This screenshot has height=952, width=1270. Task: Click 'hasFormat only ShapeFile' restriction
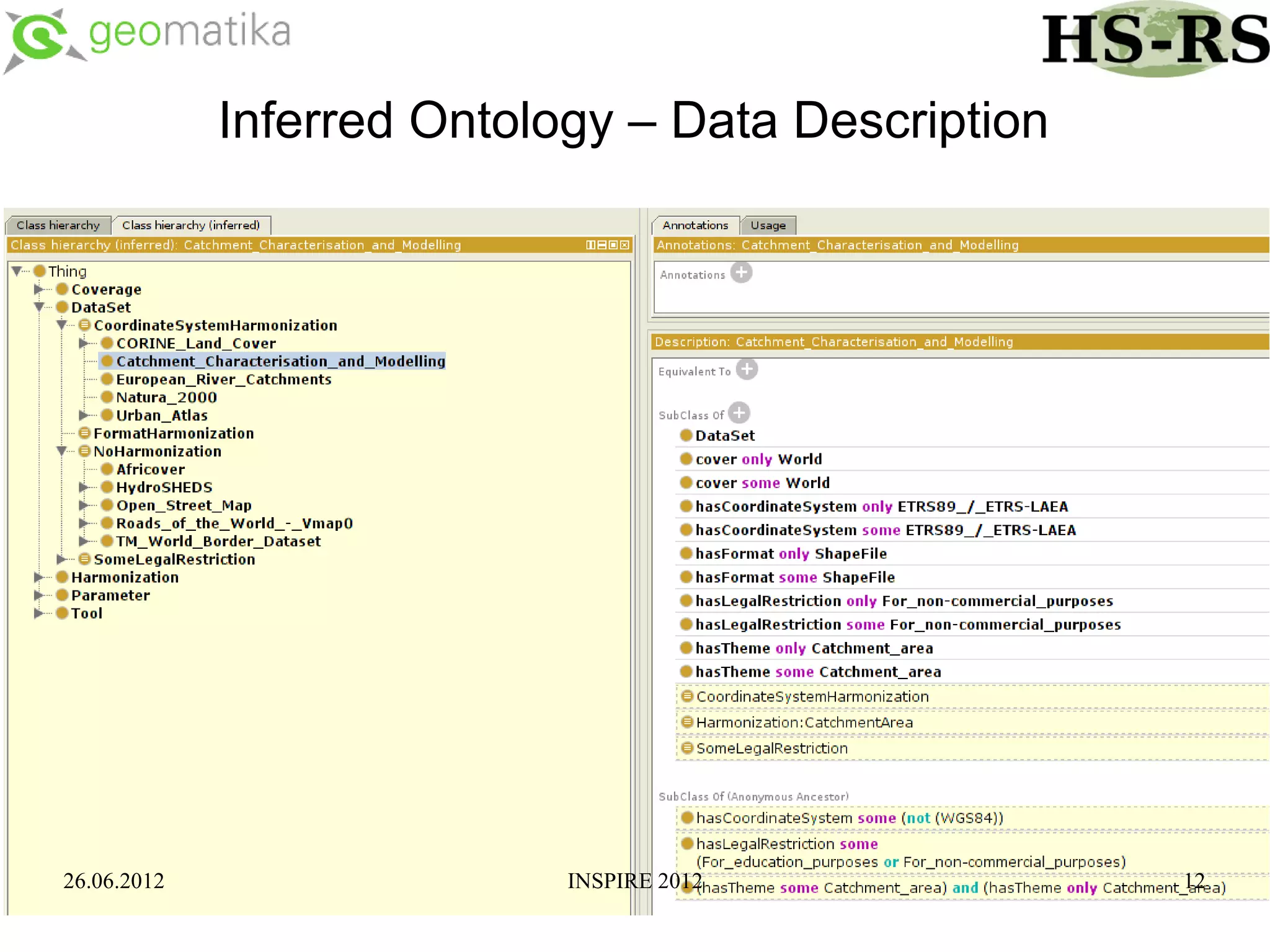[x=972, y=553]
